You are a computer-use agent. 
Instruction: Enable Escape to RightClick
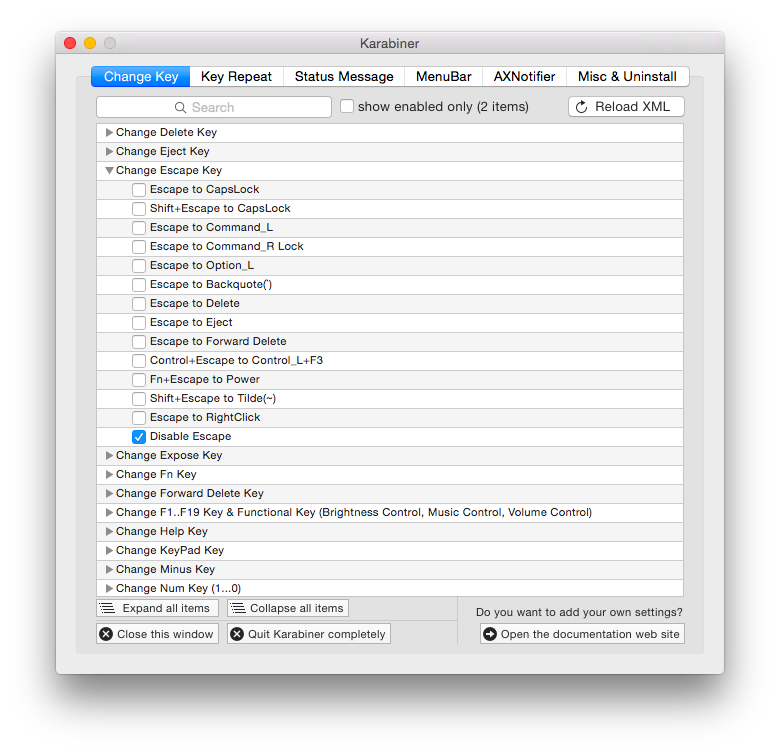pos(139,417)
